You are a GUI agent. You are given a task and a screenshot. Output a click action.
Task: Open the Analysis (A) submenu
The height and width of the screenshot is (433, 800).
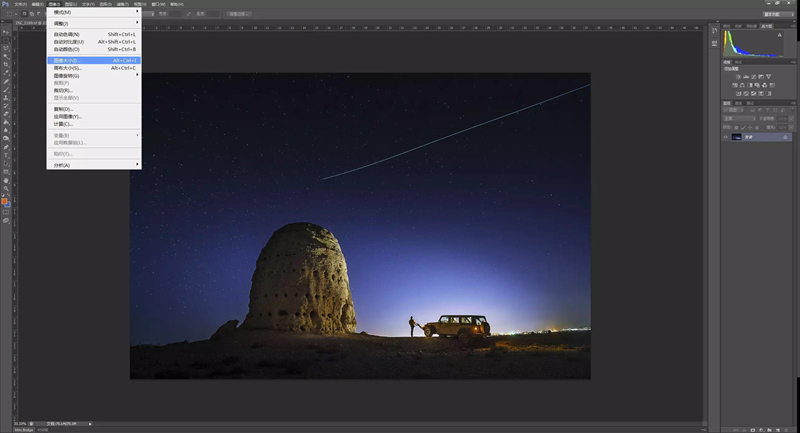tap(94, 165)
